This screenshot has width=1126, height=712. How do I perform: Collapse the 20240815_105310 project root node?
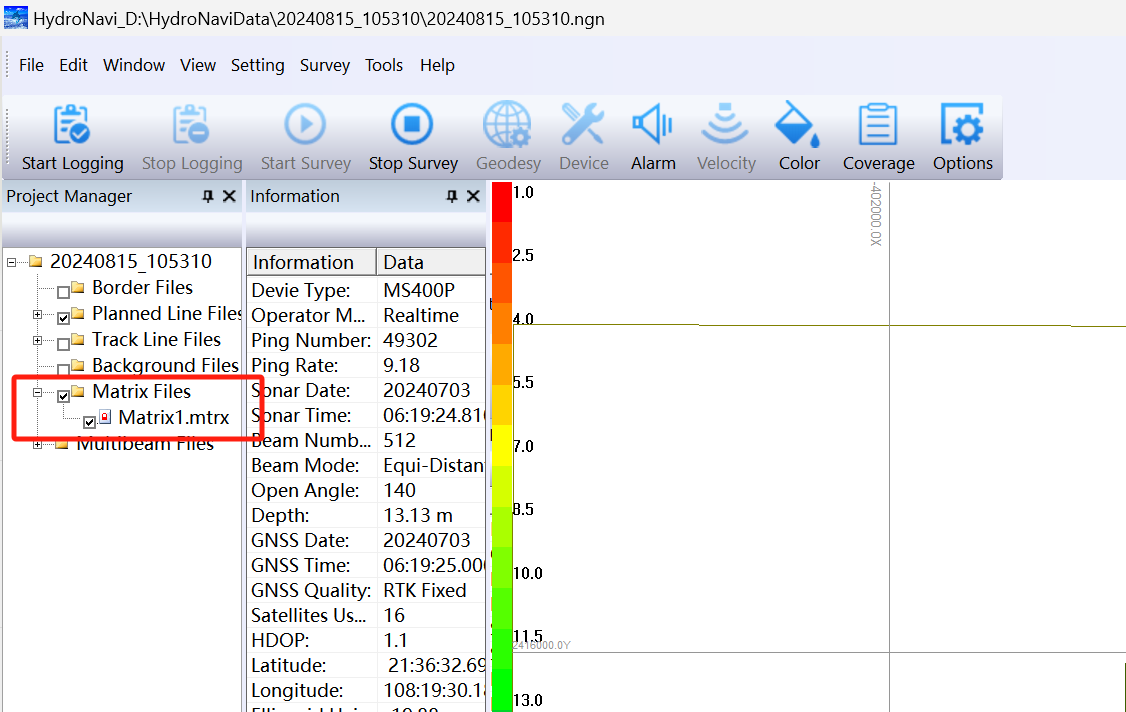click(x=12, y=262)
